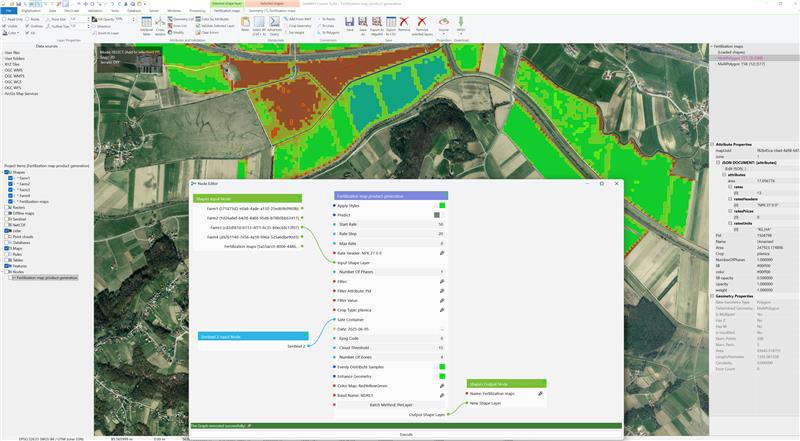Adjust the Cloud Threshold slider

point(391,348)
